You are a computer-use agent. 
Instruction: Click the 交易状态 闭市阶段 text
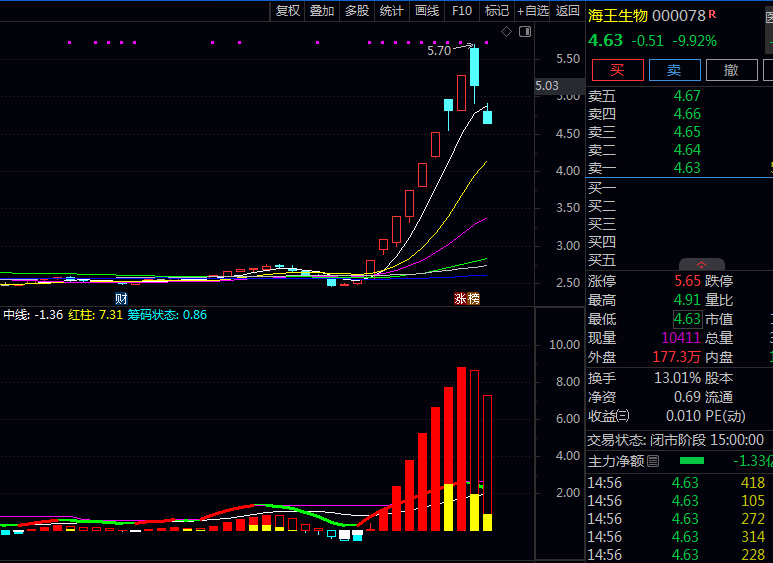point(675,440)
